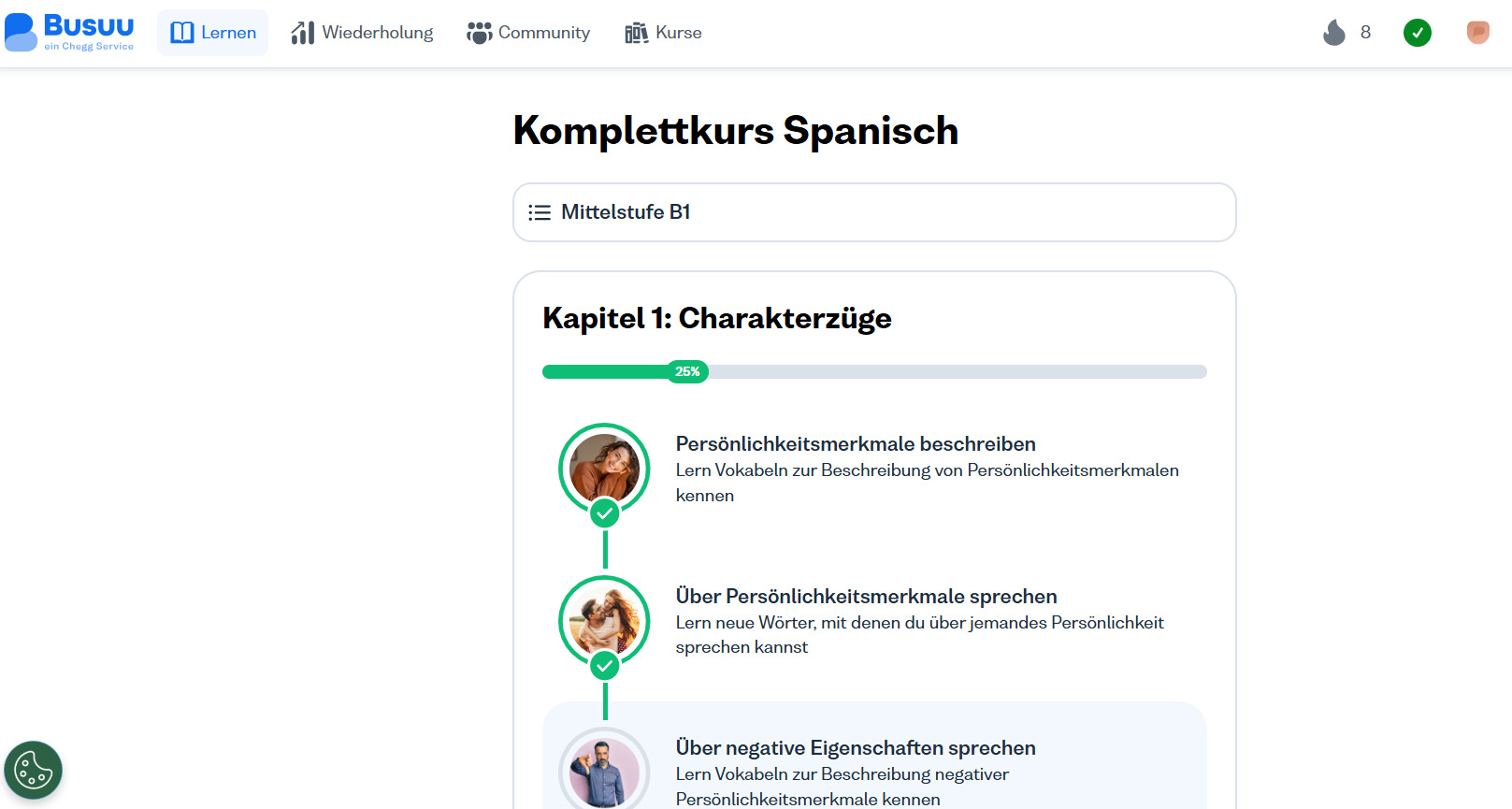Image resolution: width=1512 pixels, height=809 pixels.
Task: Click the bar chart icon beside Wiederholung
Action: coord(302,33)
